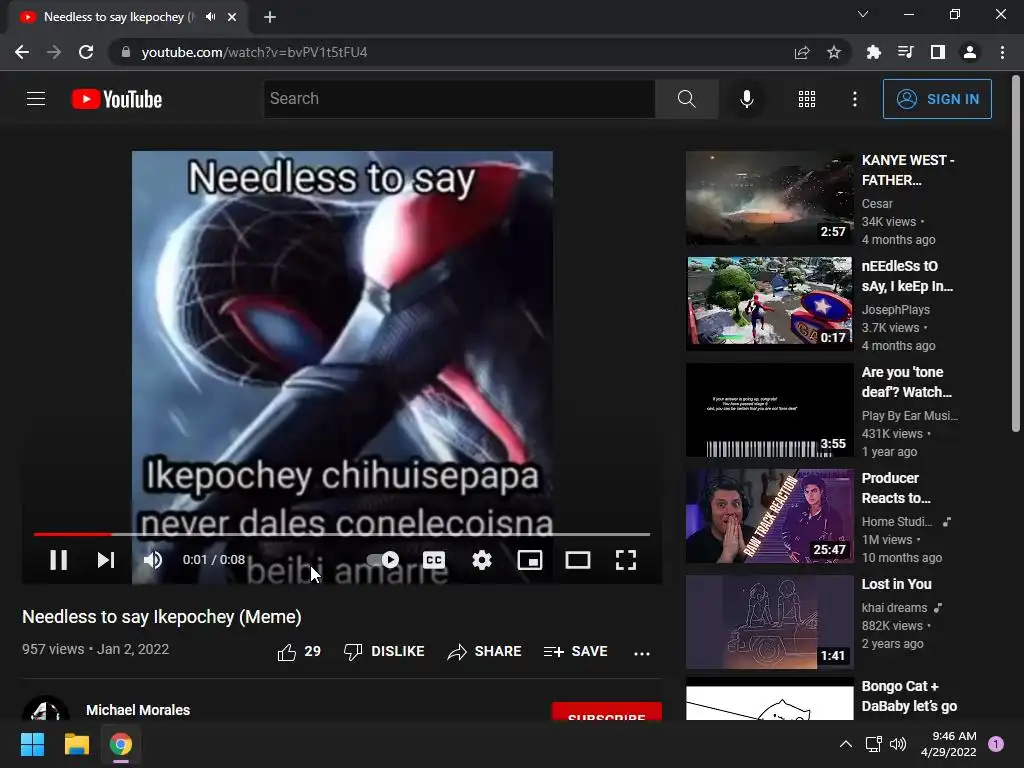Open notification center badge

[996, 744]
